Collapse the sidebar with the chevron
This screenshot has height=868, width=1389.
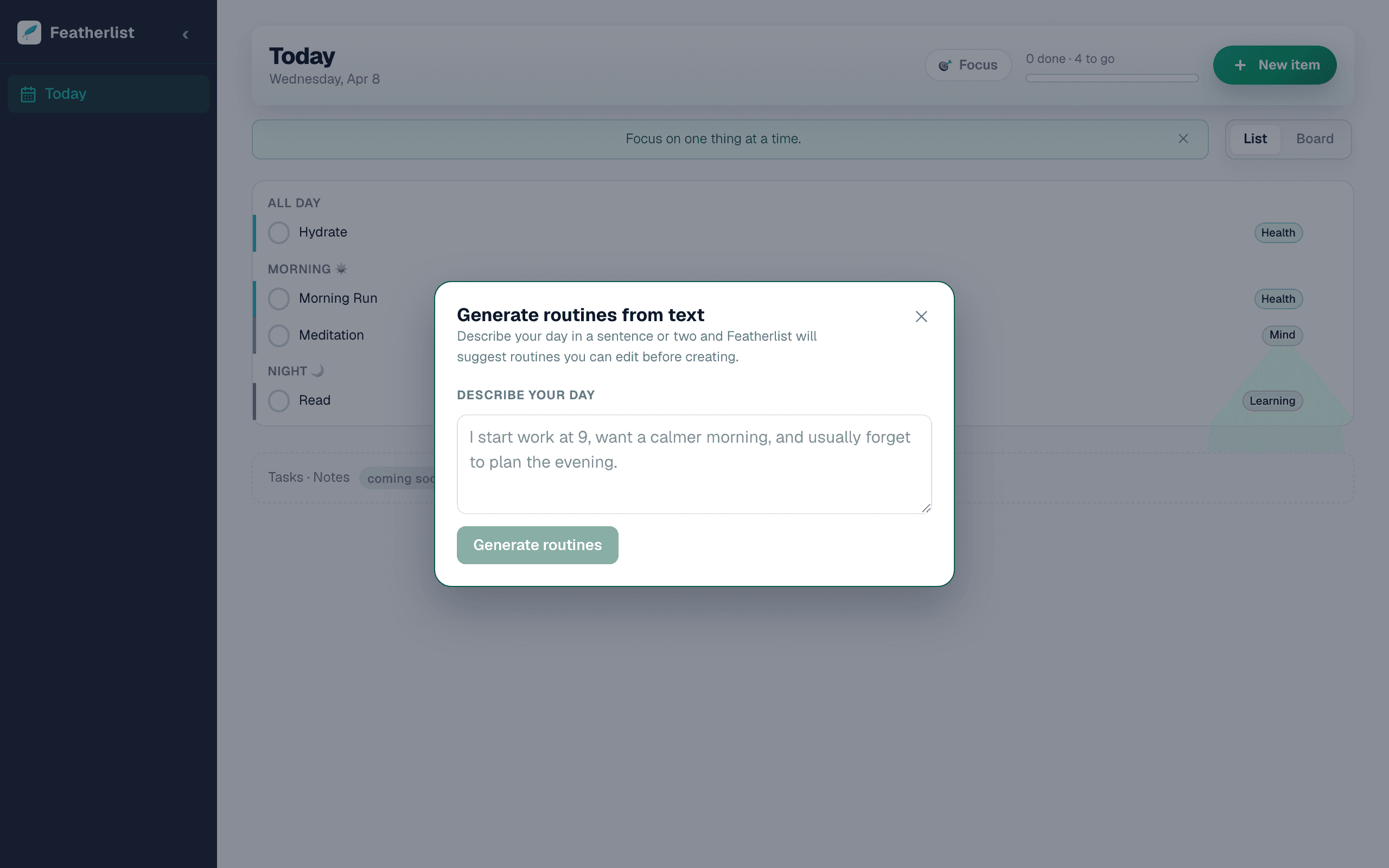click(186, 34)
